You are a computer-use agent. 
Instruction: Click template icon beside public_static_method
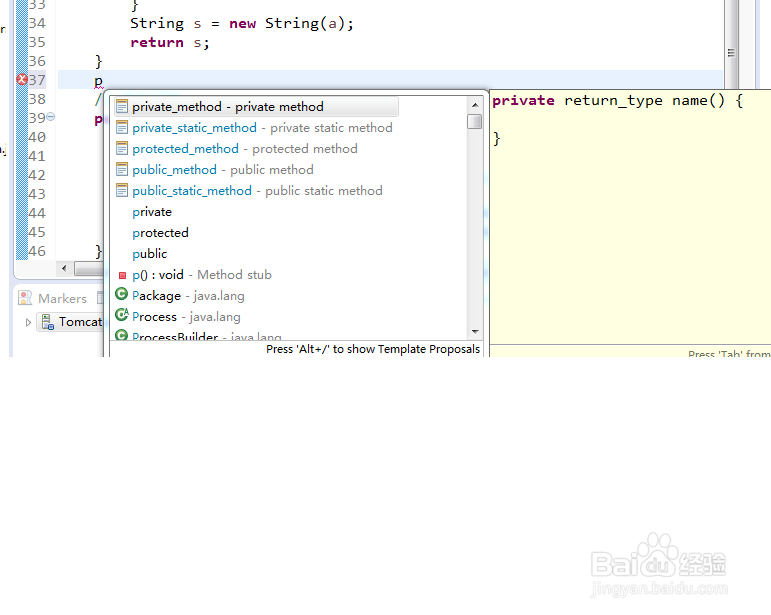[122, 190]
